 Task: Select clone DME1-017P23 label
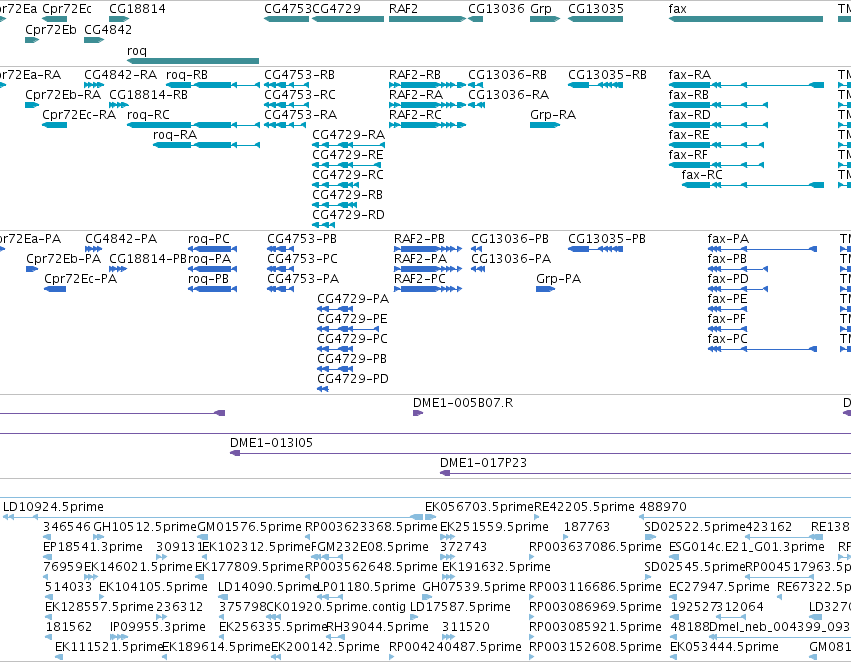[x=483, y=463]
